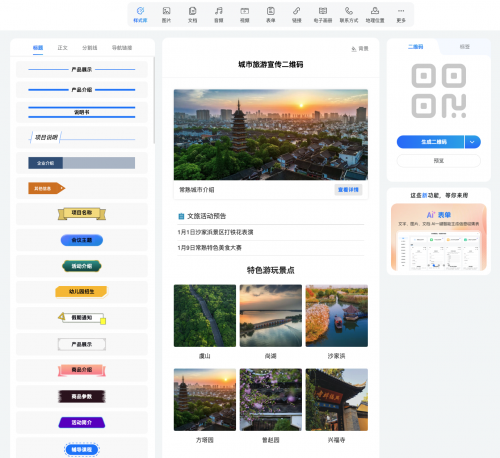
Task: Select the 虞山 forest road thumbnail
Action: pyautogui.click(x=205, y=316)
